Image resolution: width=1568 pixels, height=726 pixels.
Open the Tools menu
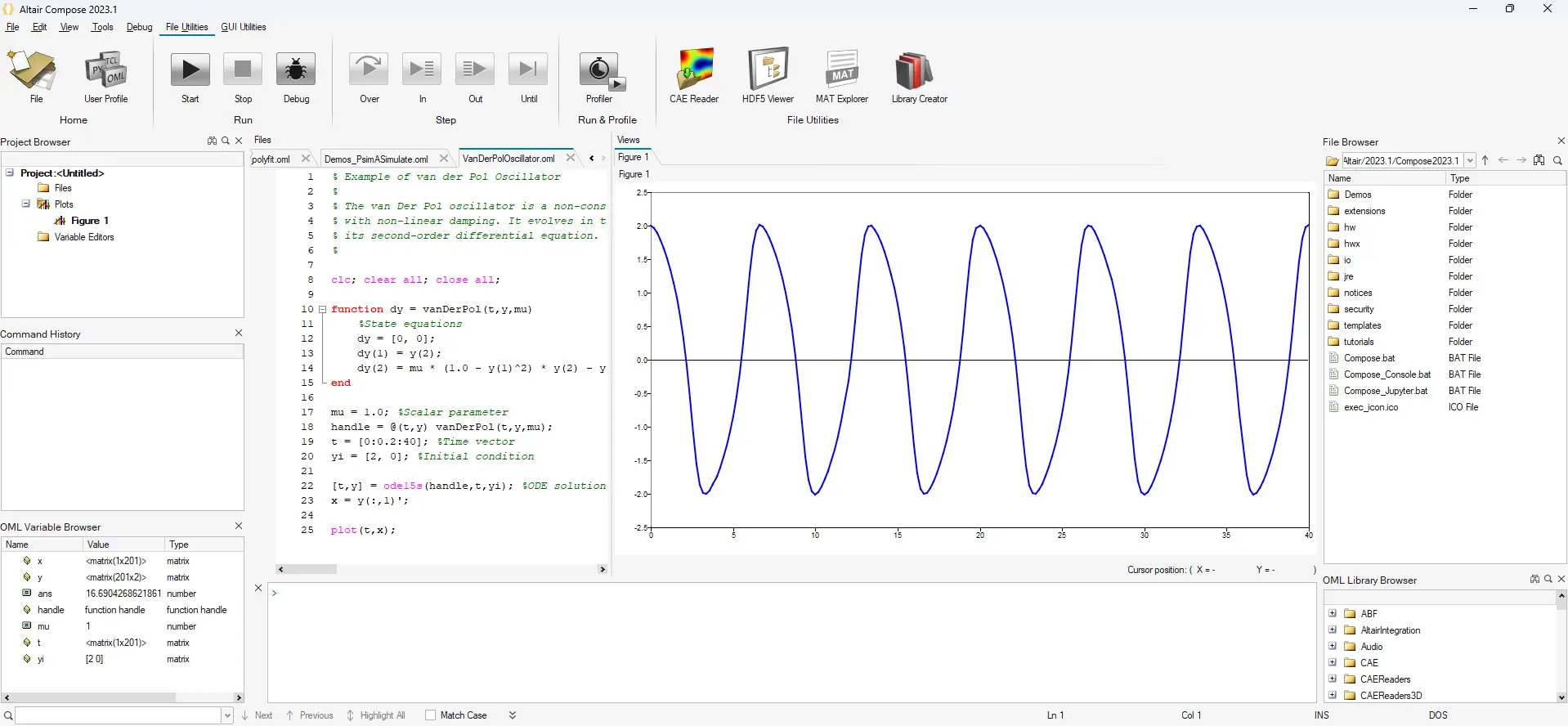[x=102, y=27]
